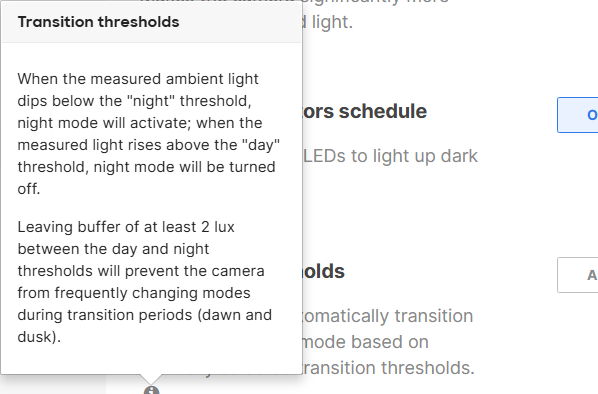
Task: Click the truncated 'holds' heading text
Action: [x=324, y=271]
